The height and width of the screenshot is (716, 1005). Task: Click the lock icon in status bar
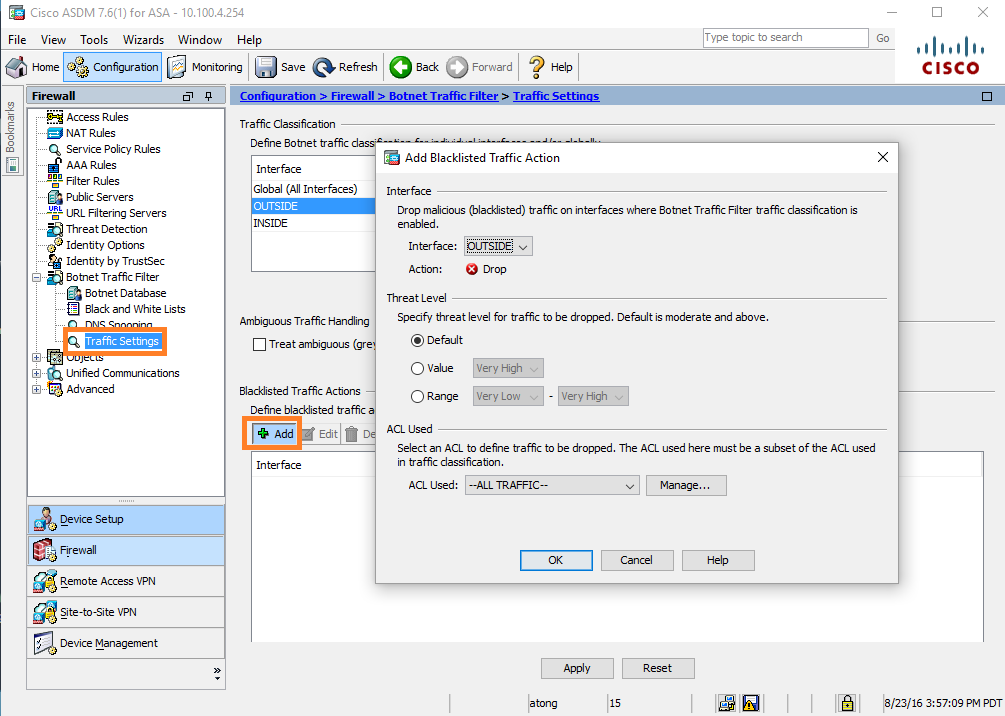click(x=847, y=703)
